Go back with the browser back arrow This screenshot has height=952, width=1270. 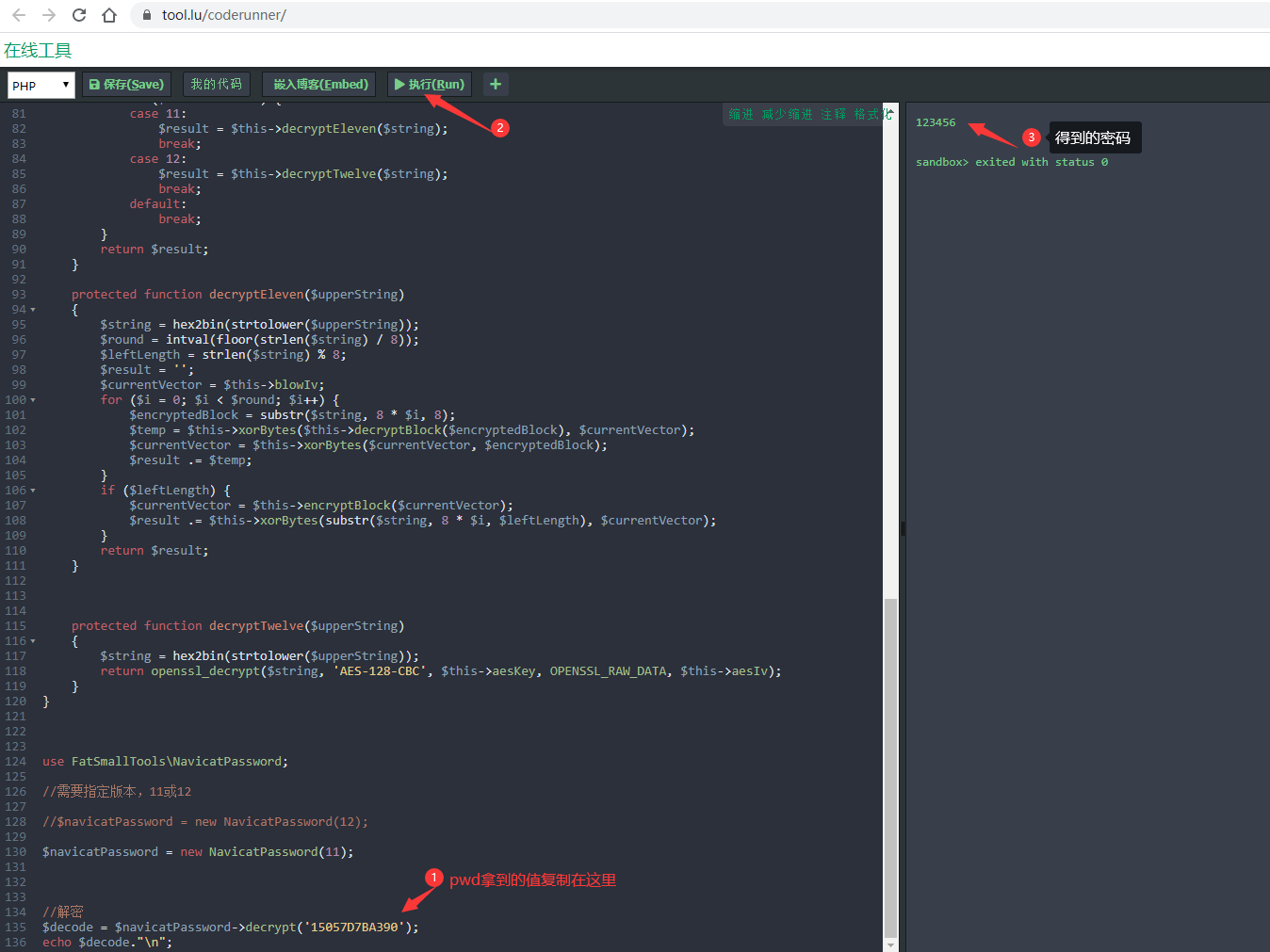coord(19,15)
